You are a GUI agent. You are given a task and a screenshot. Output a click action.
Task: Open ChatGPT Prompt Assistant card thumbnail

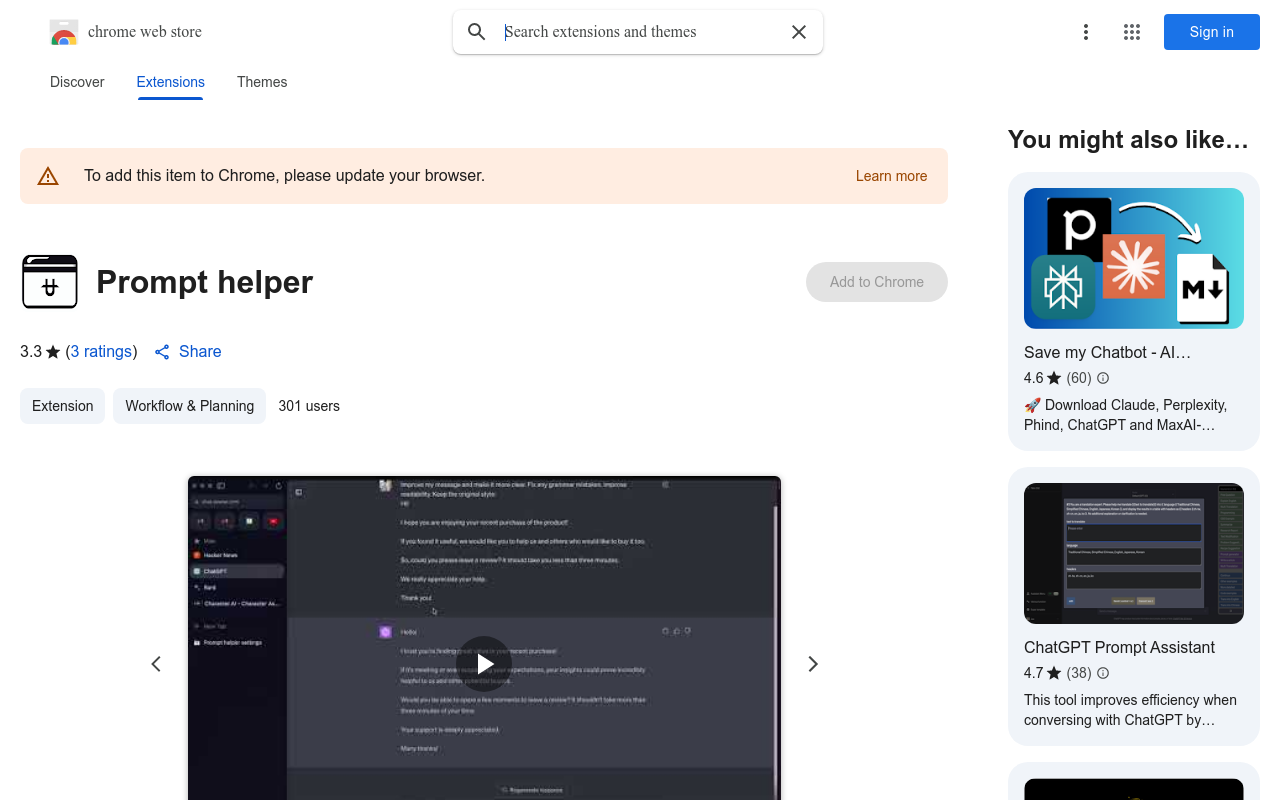click(1134, 553)
